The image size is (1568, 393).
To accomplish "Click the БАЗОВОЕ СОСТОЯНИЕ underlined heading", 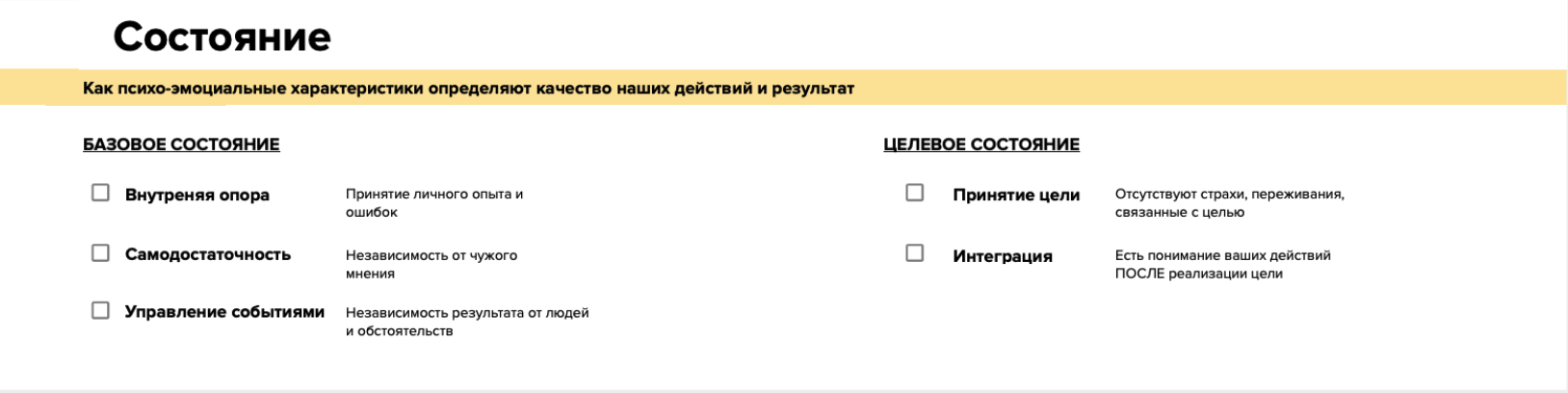I will [181, 144].
